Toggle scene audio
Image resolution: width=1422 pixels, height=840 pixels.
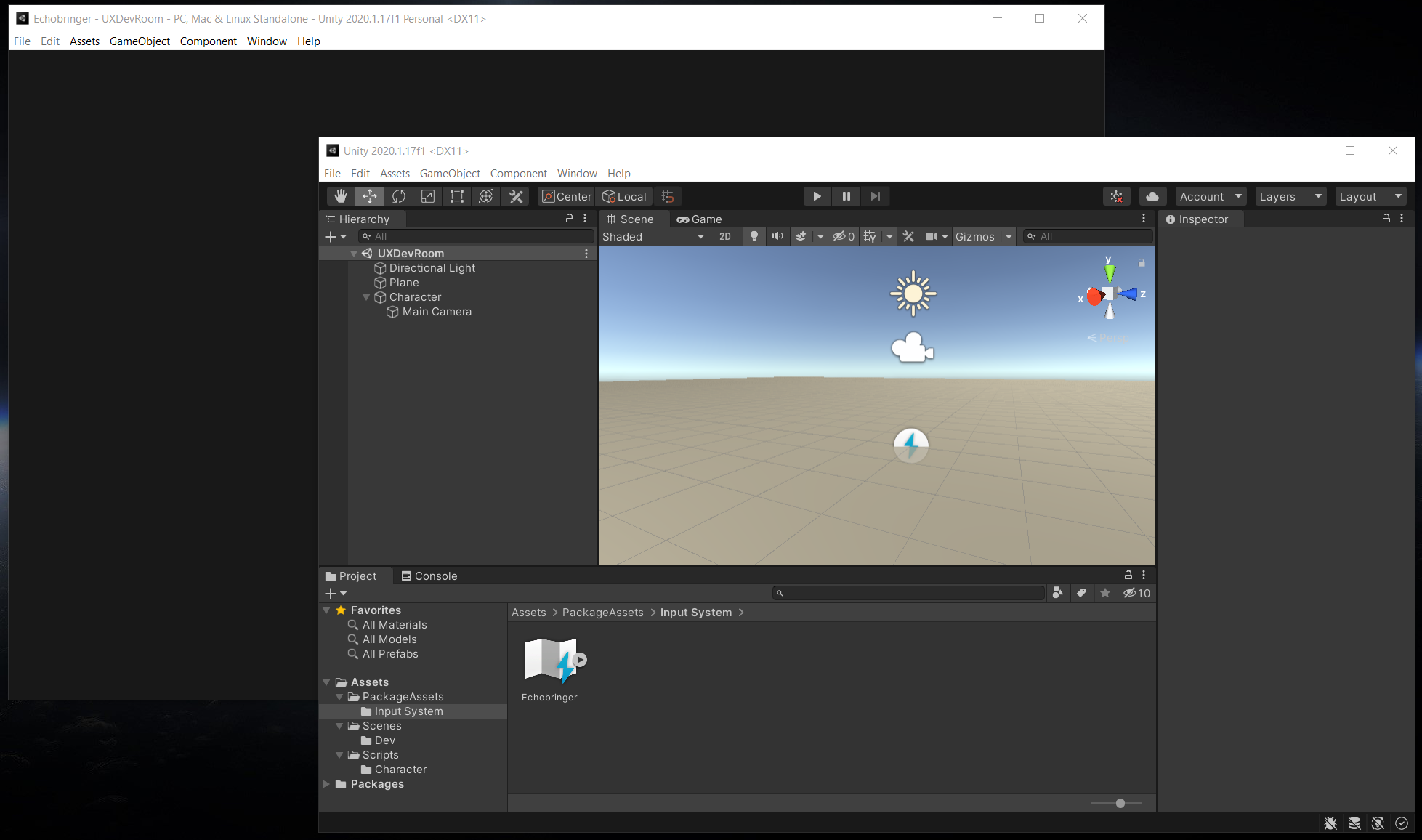pos(777,236)
